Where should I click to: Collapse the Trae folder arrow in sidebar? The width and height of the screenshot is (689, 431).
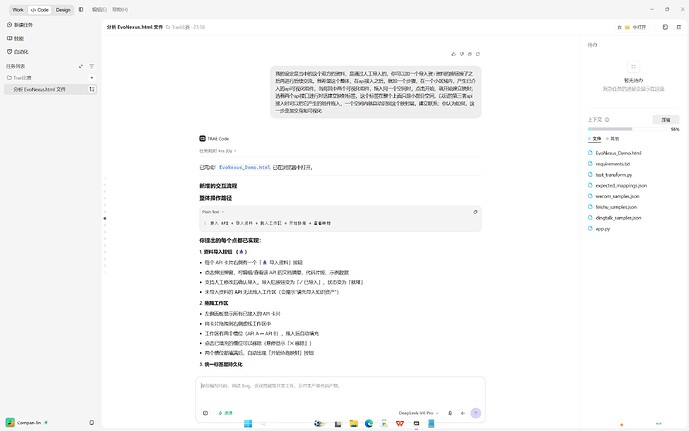tap(92, 78)
